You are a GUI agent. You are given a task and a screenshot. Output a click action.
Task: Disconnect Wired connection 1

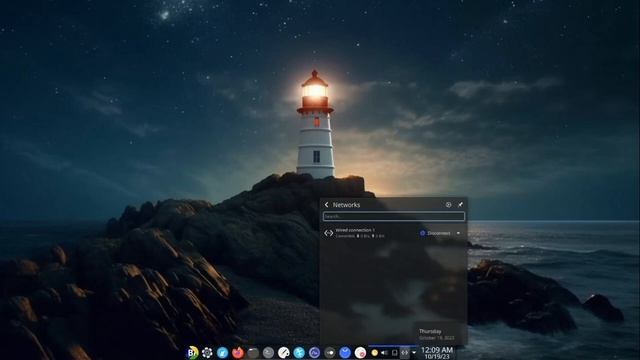click(x=435, y=233)
